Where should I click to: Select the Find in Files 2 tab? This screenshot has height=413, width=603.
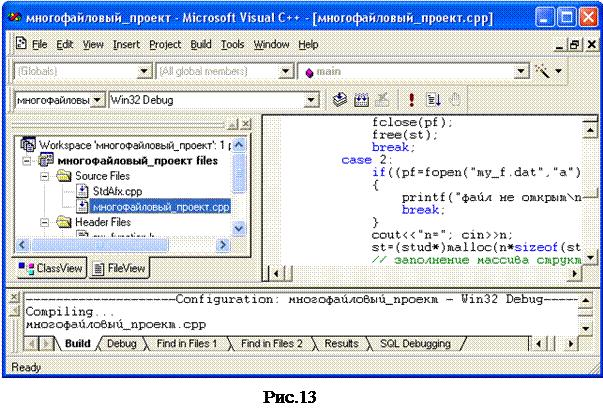tap(272, 343)
